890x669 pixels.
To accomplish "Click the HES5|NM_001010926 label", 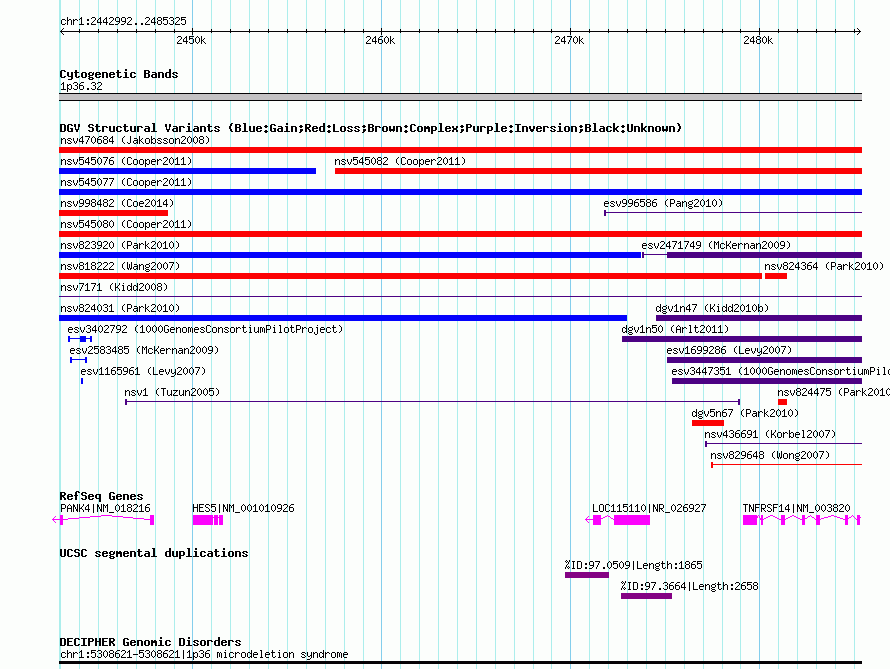I will click(x=244, y=508).
